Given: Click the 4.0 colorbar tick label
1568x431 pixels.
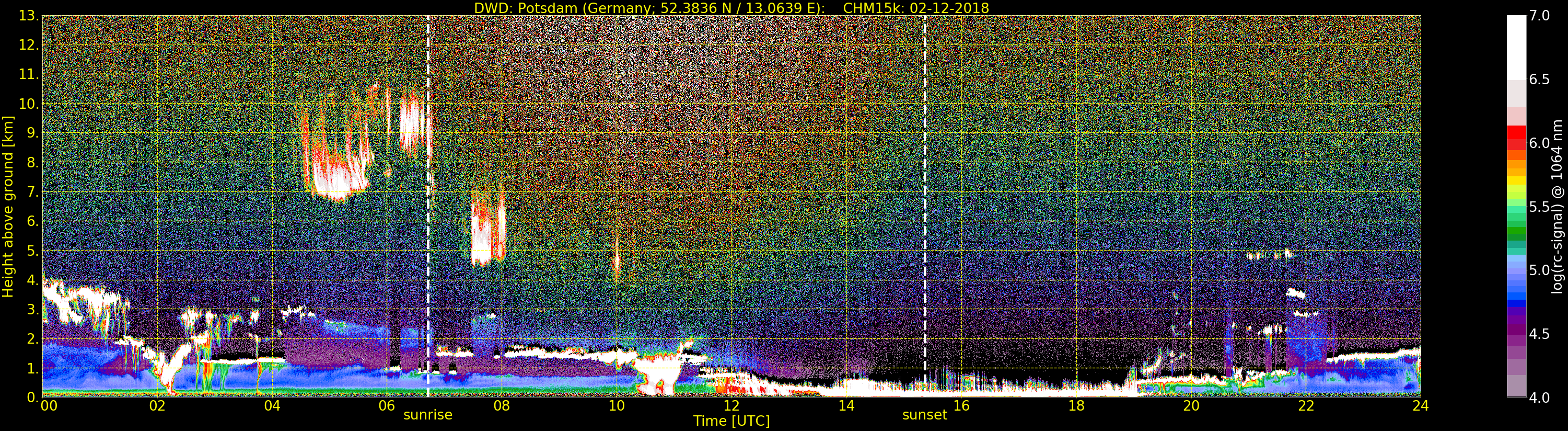Looking at the screenshot, I should 1539,398.
